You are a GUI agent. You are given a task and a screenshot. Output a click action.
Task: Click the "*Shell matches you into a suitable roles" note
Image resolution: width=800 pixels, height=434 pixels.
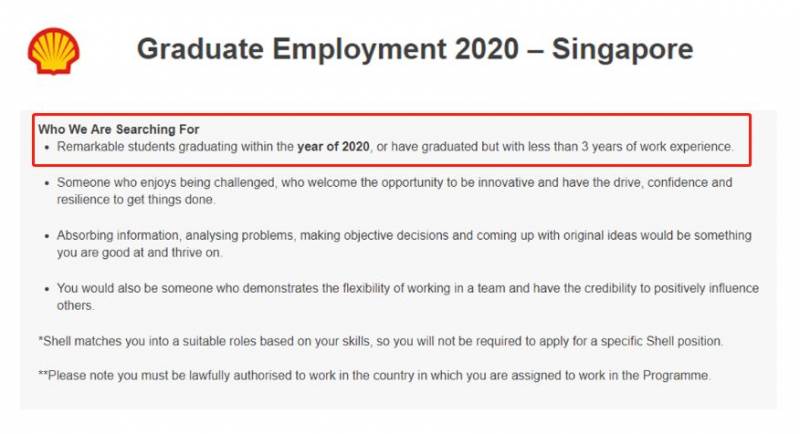click(380, 341)
